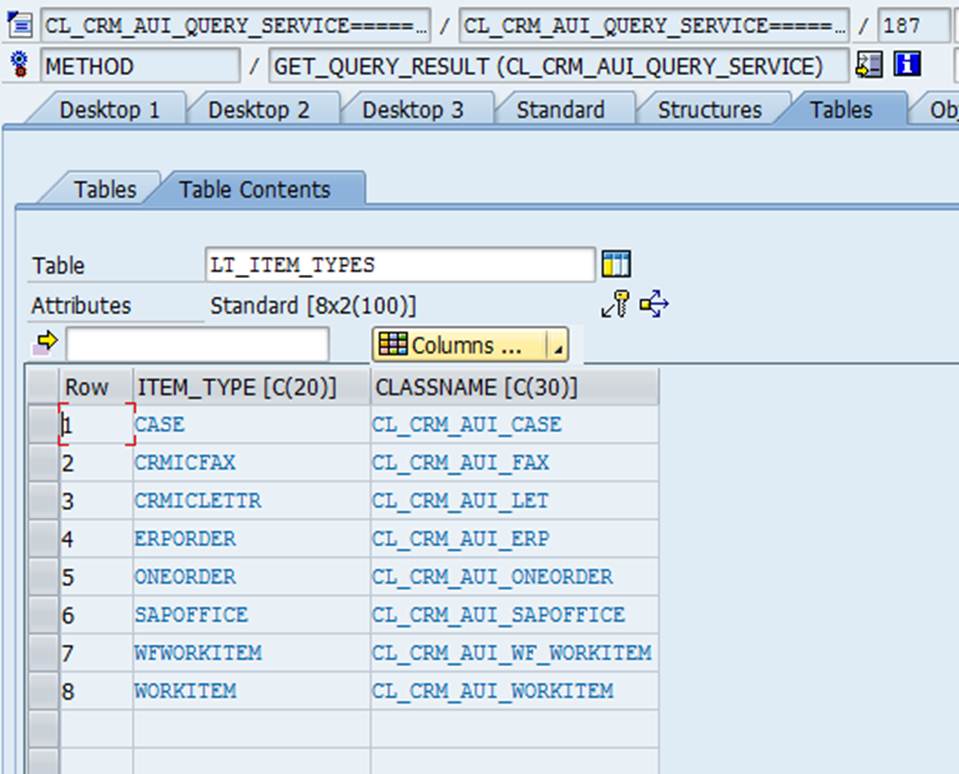
Task: Select row 4 ERPORDER via row selector
Action: coord(43,539)
